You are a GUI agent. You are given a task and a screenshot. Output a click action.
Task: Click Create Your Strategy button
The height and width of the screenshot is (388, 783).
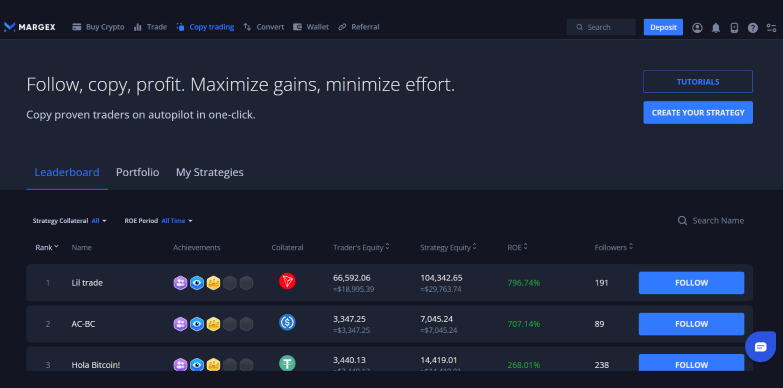[x=698, y=112]
